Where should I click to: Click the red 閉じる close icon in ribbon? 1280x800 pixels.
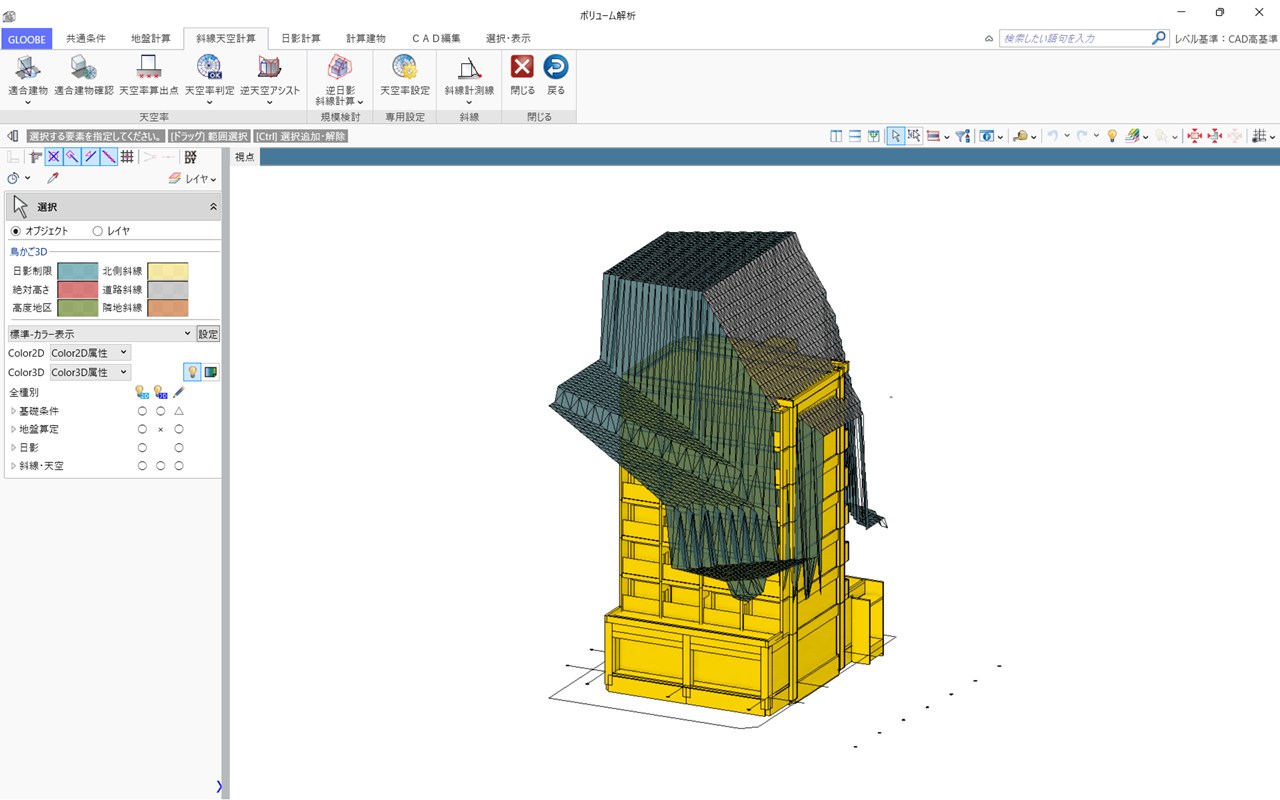522,68
